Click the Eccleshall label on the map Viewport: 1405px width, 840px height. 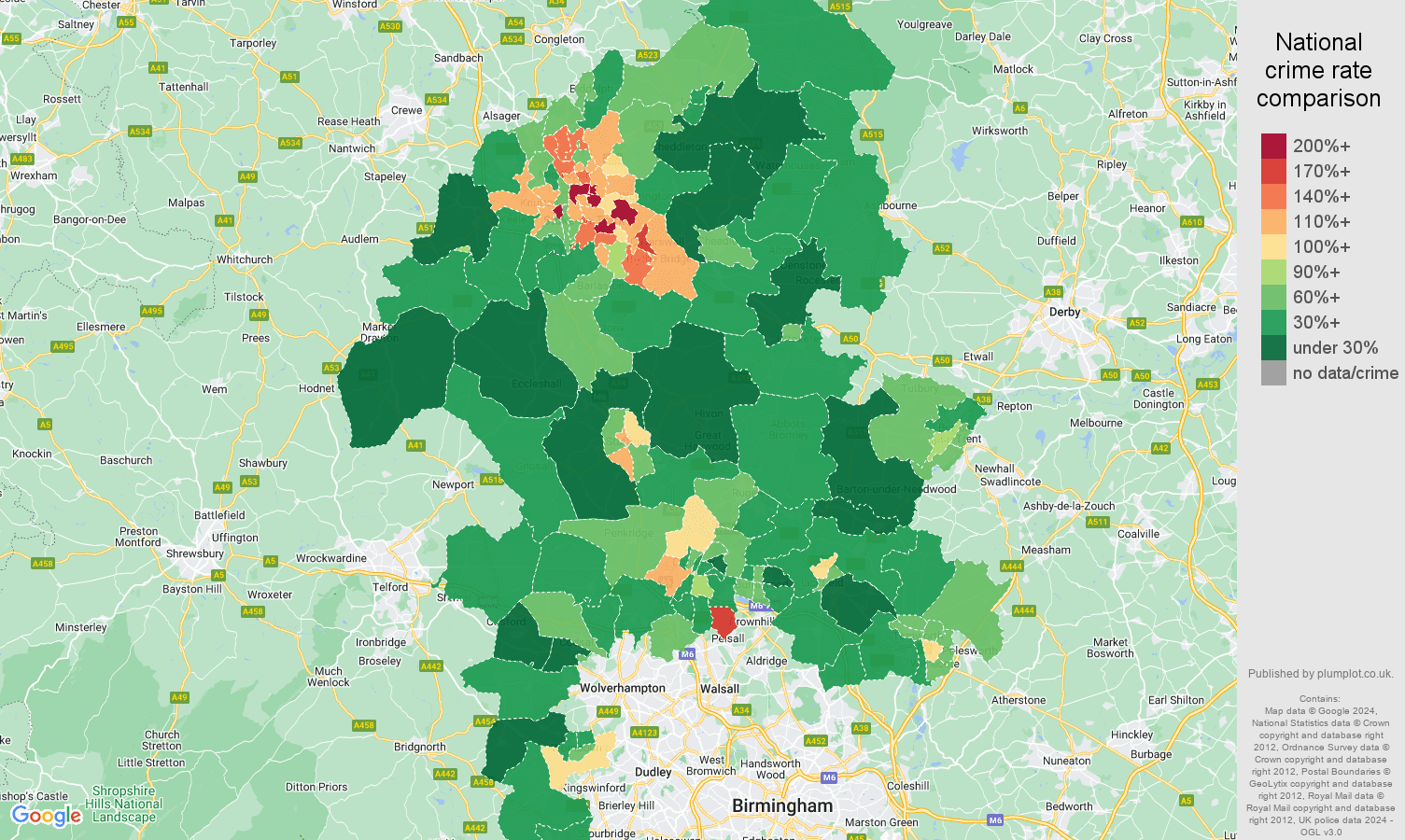coord(537,384)
